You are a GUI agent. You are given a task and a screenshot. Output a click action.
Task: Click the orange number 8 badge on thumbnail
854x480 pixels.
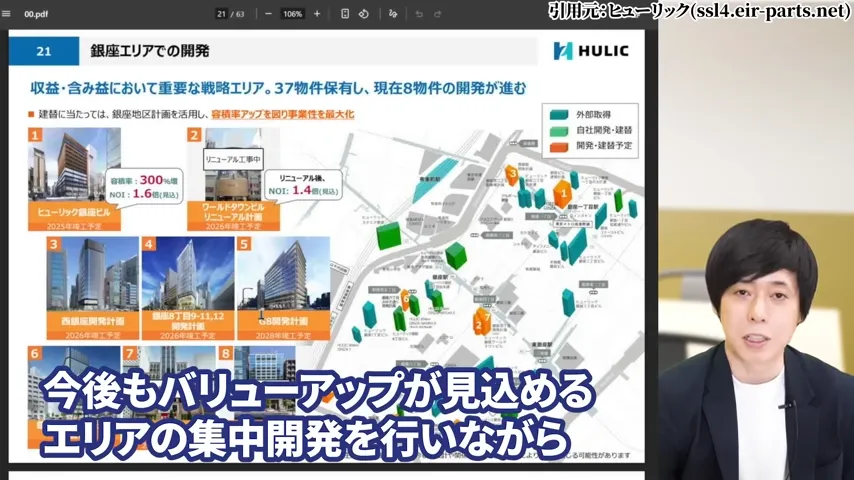pos(225,353)
